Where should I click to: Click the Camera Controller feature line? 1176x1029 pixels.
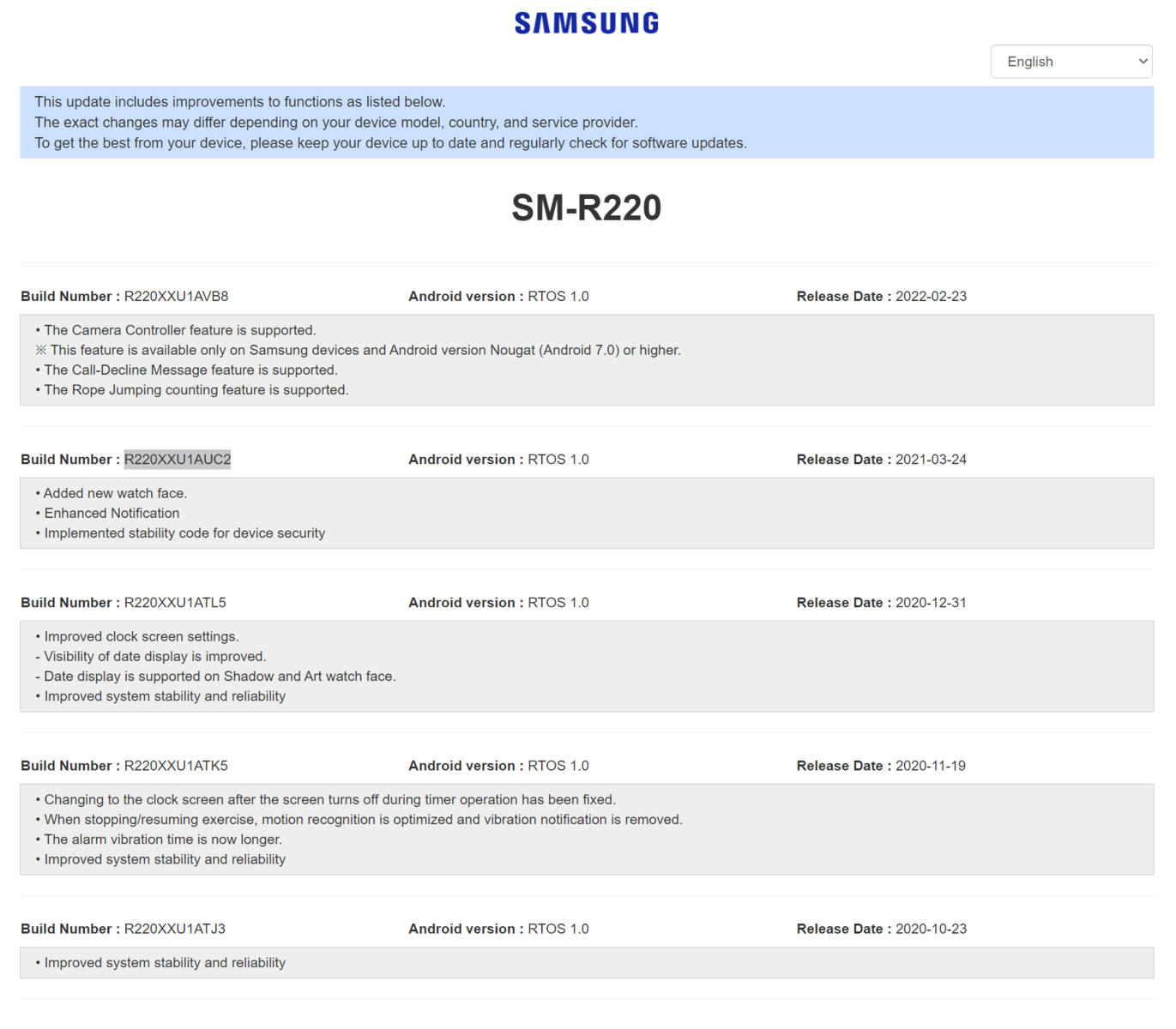point(179,330)
